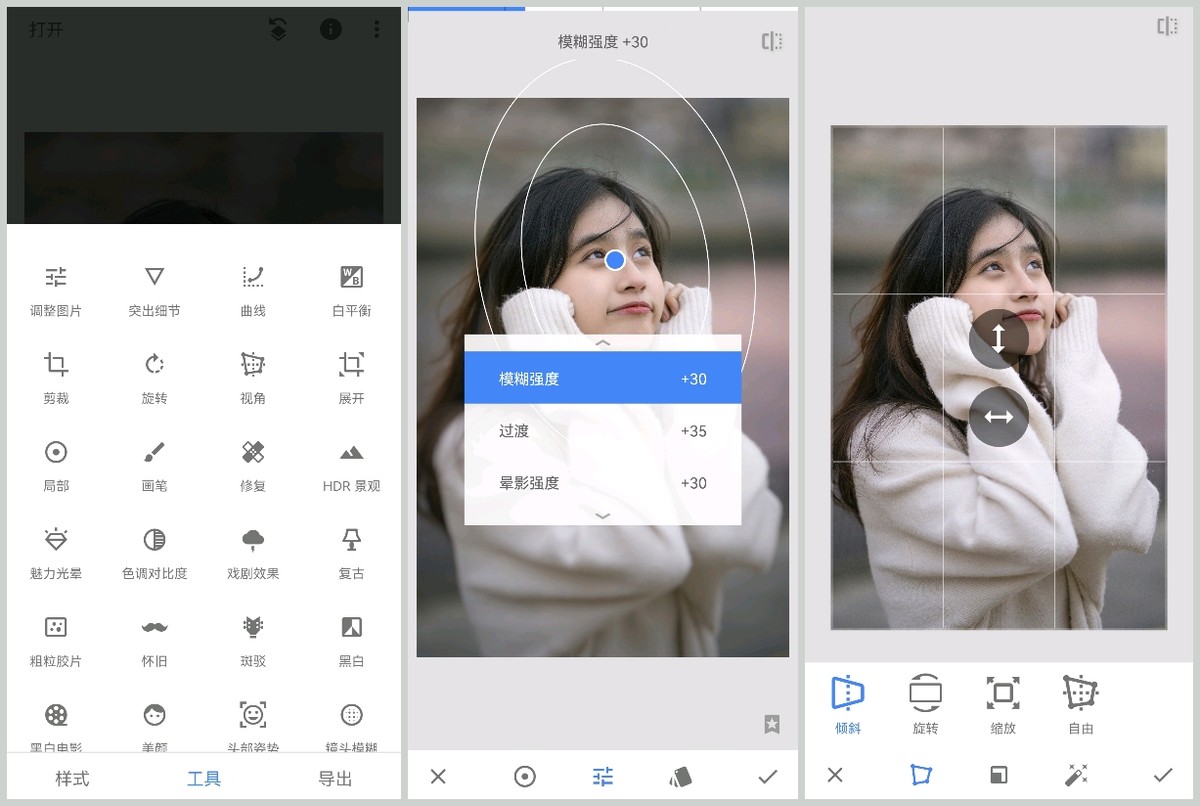Image resolution: width=1200 pixels, height=806 pixels.
Task: Select the 修复 (Healing) tool
Action: (252, 463)
